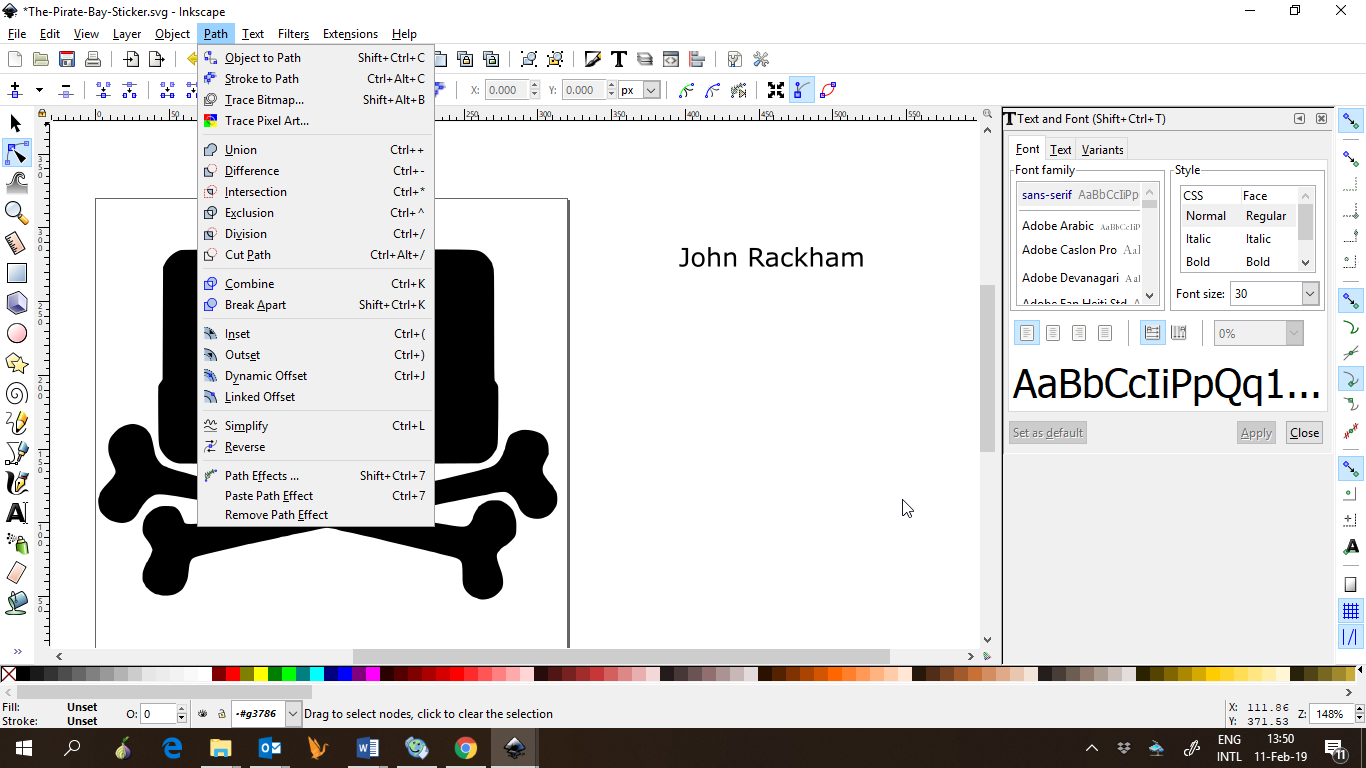This screenshot has width=1366, height=768.
Task: Open Text and Font dialog toolbar icon
Action: click(x=619, y=59)
